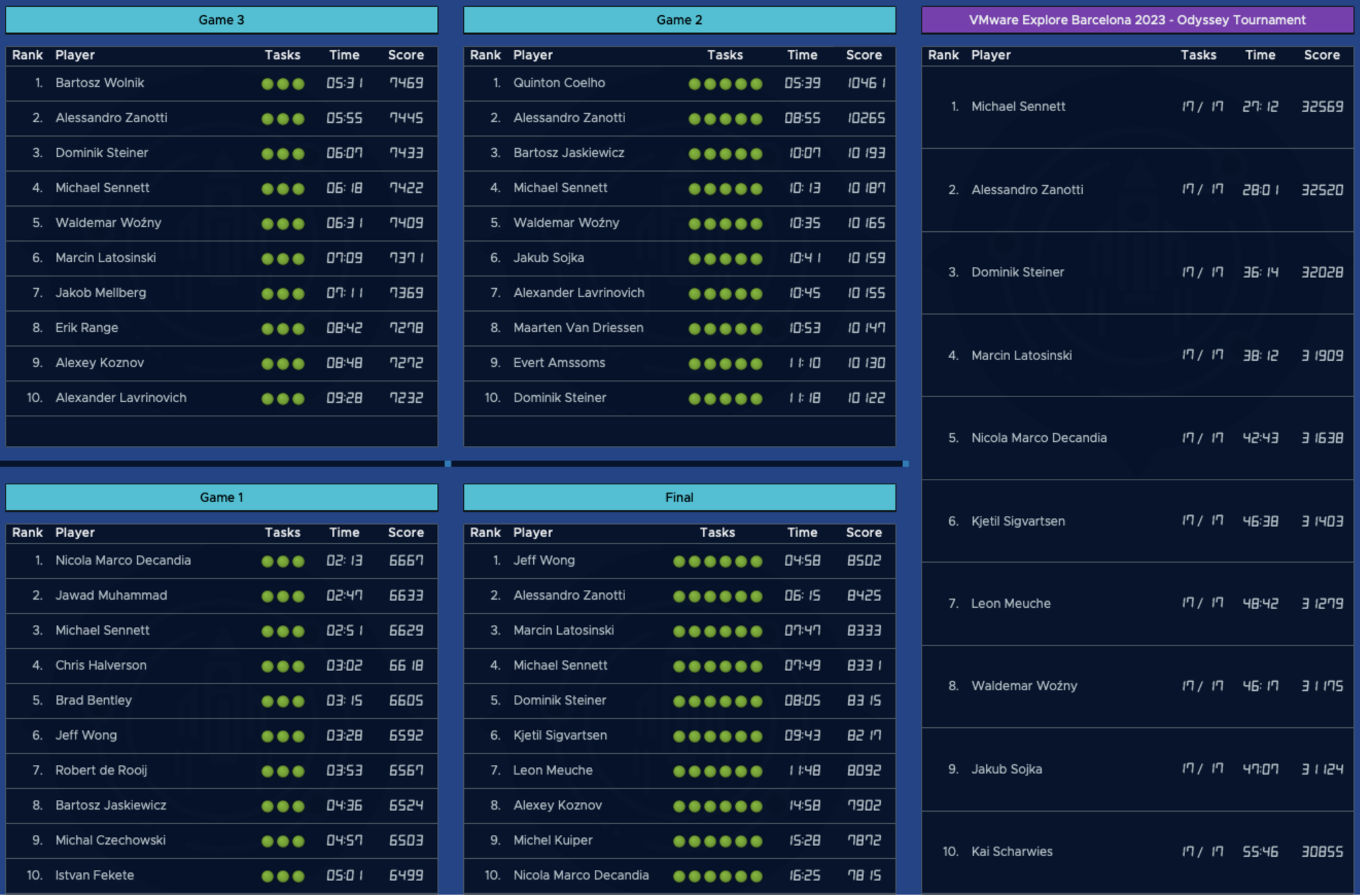The image size is (1360, 896).
Task: Open the Game 1 panel header
Action: [221, 497]
